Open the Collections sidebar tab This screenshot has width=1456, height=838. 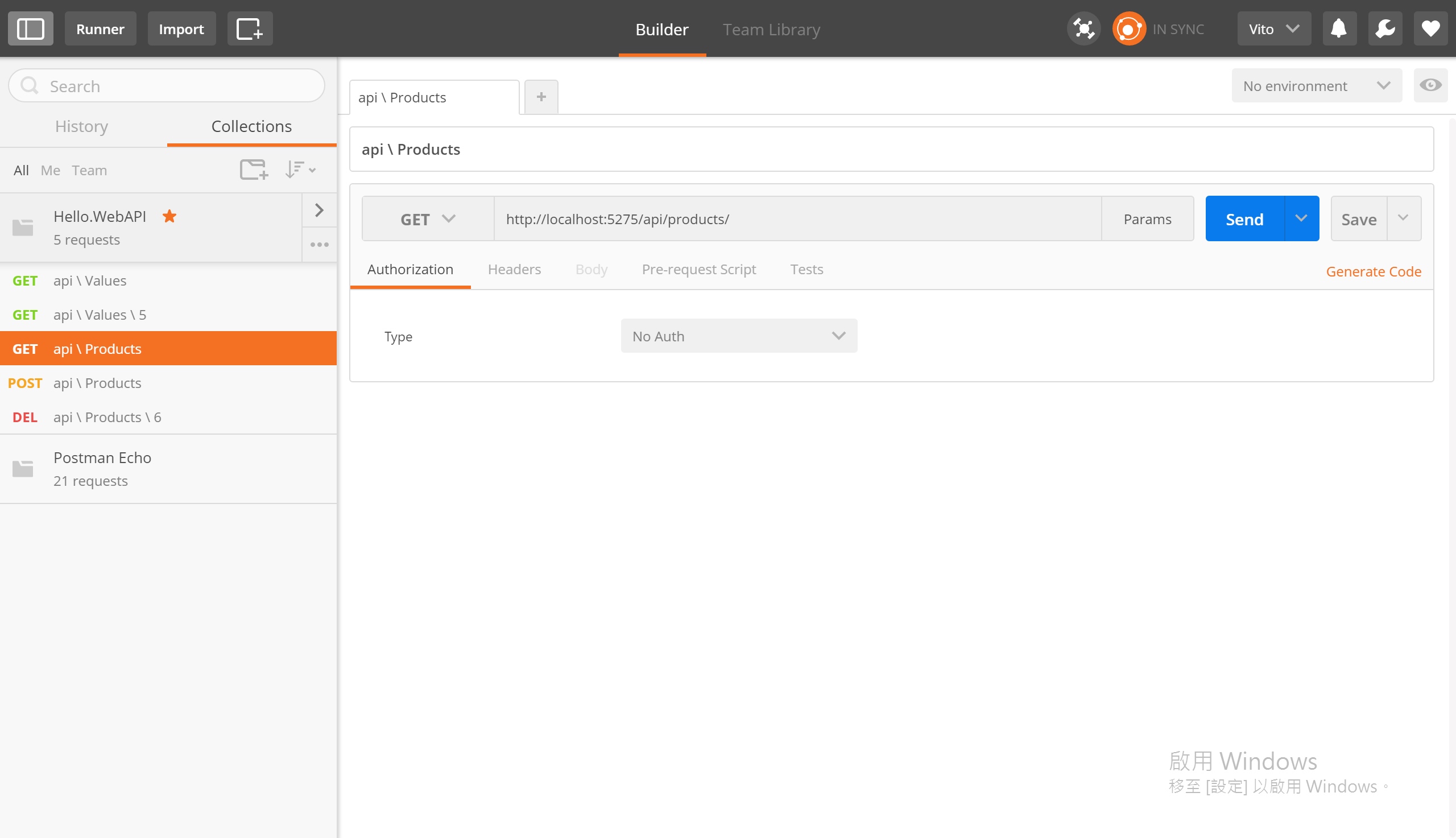click(251, 126)
